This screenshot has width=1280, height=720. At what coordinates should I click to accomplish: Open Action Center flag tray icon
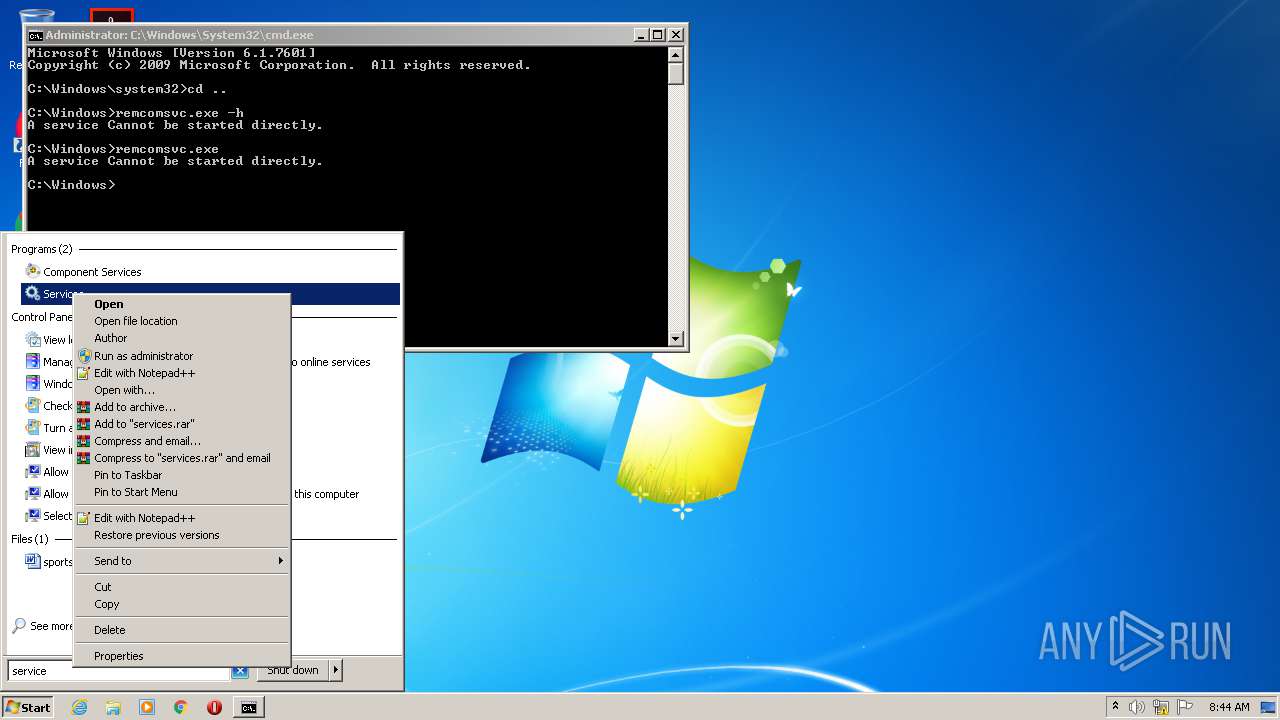click(x=1185, y=707)
